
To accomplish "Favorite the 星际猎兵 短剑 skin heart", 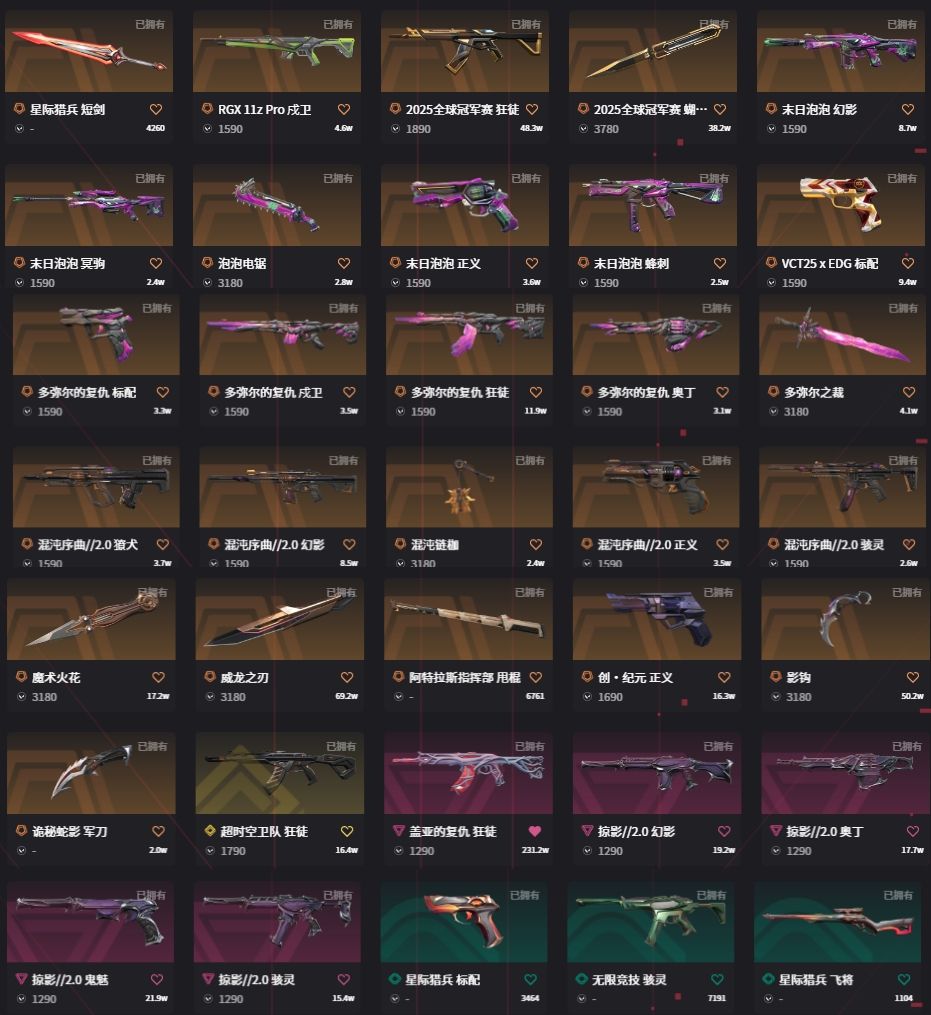I will pos(156,109).
